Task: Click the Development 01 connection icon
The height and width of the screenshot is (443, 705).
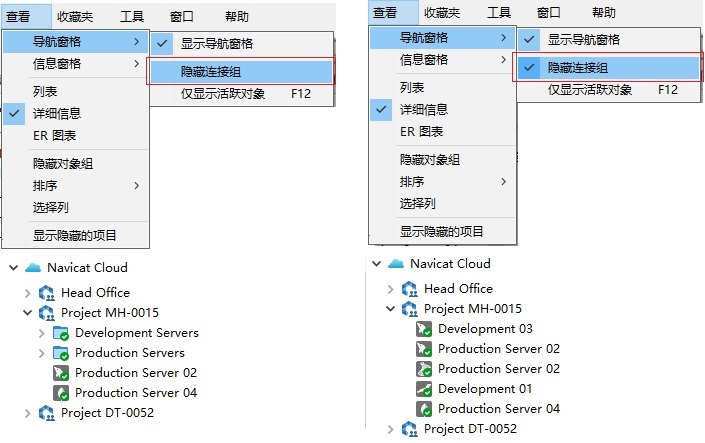Action: click(x=424, y=389)
